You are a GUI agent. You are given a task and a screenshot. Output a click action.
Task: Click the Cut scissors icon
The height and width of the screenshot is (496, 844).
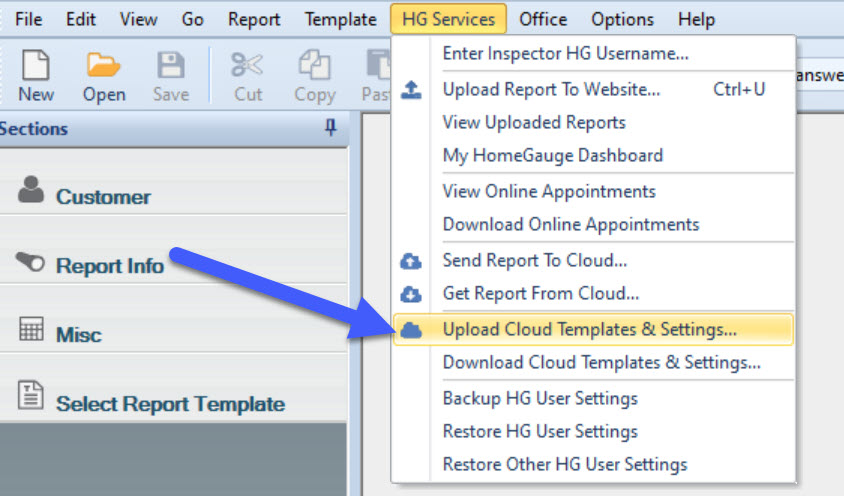(x=247, y=65)
